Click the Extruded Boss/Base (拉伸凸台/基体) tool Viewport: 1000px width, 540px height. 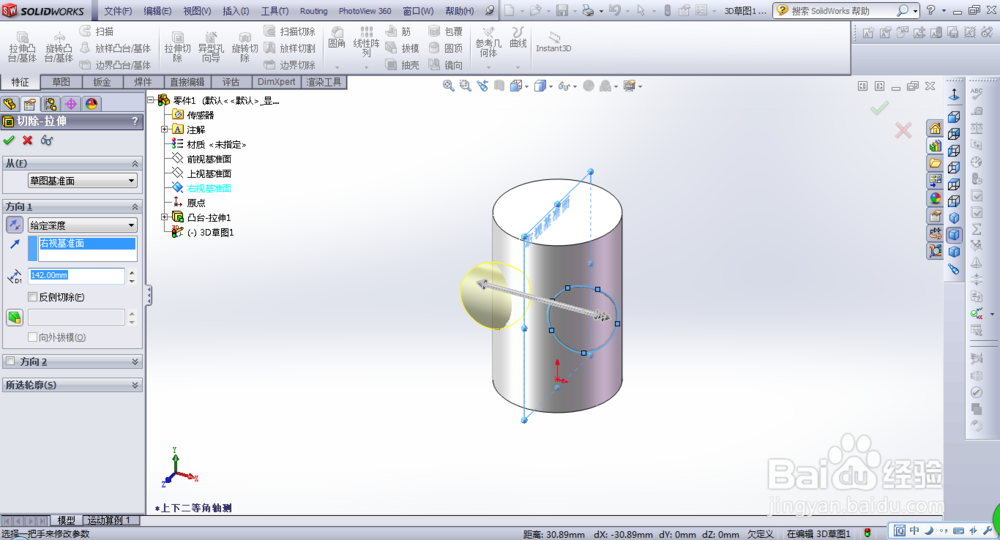(x=22, y=47)
